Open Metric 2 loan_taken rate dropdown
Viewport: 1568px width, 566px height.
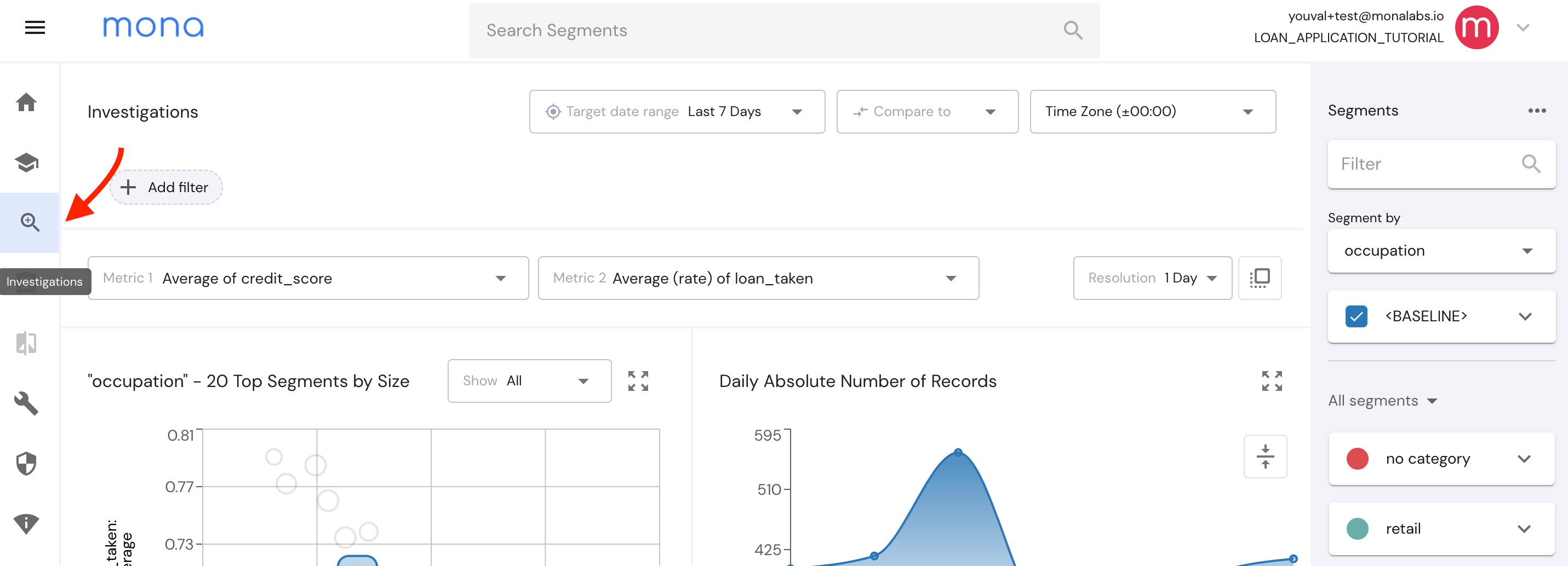tap(758, 279)
